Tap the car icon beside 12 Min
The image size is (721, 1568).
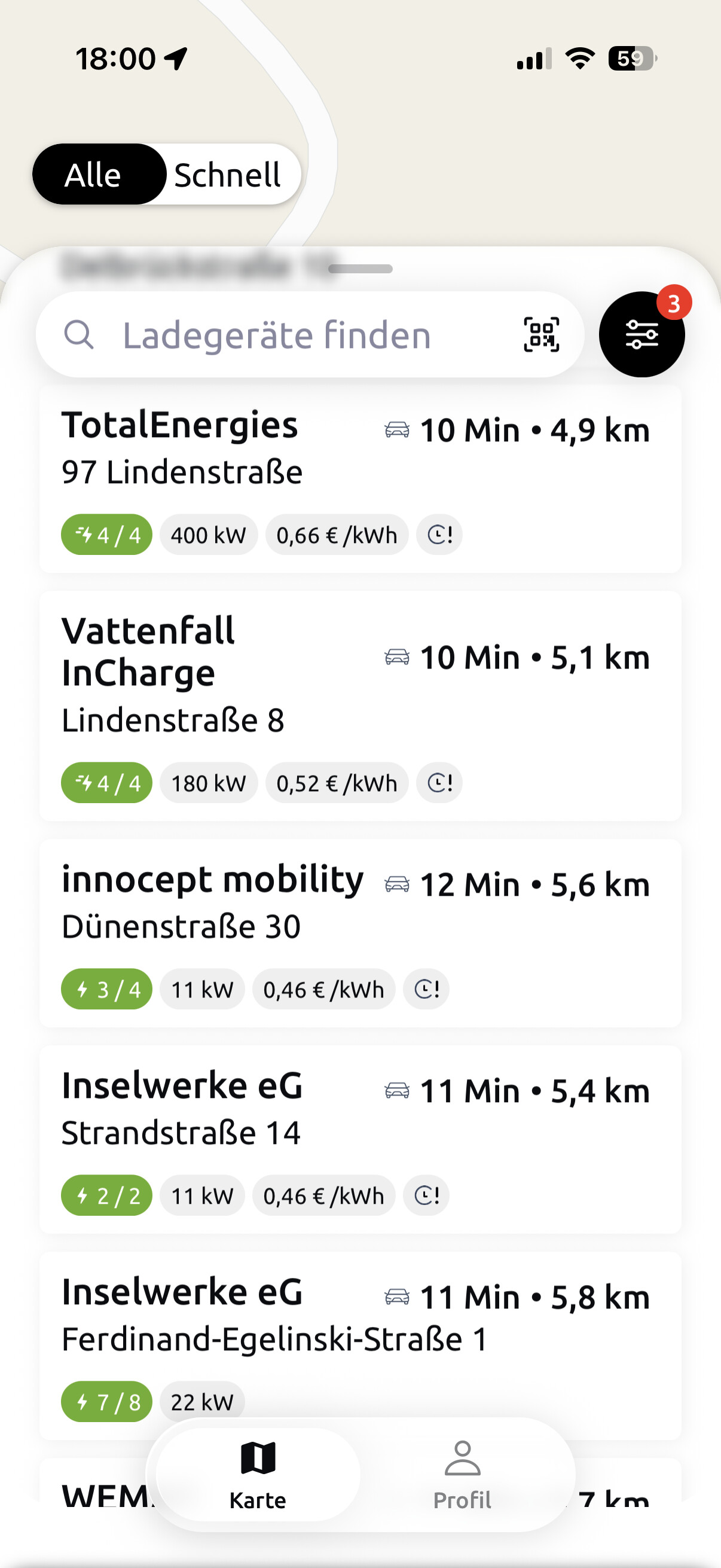[397, 884]
